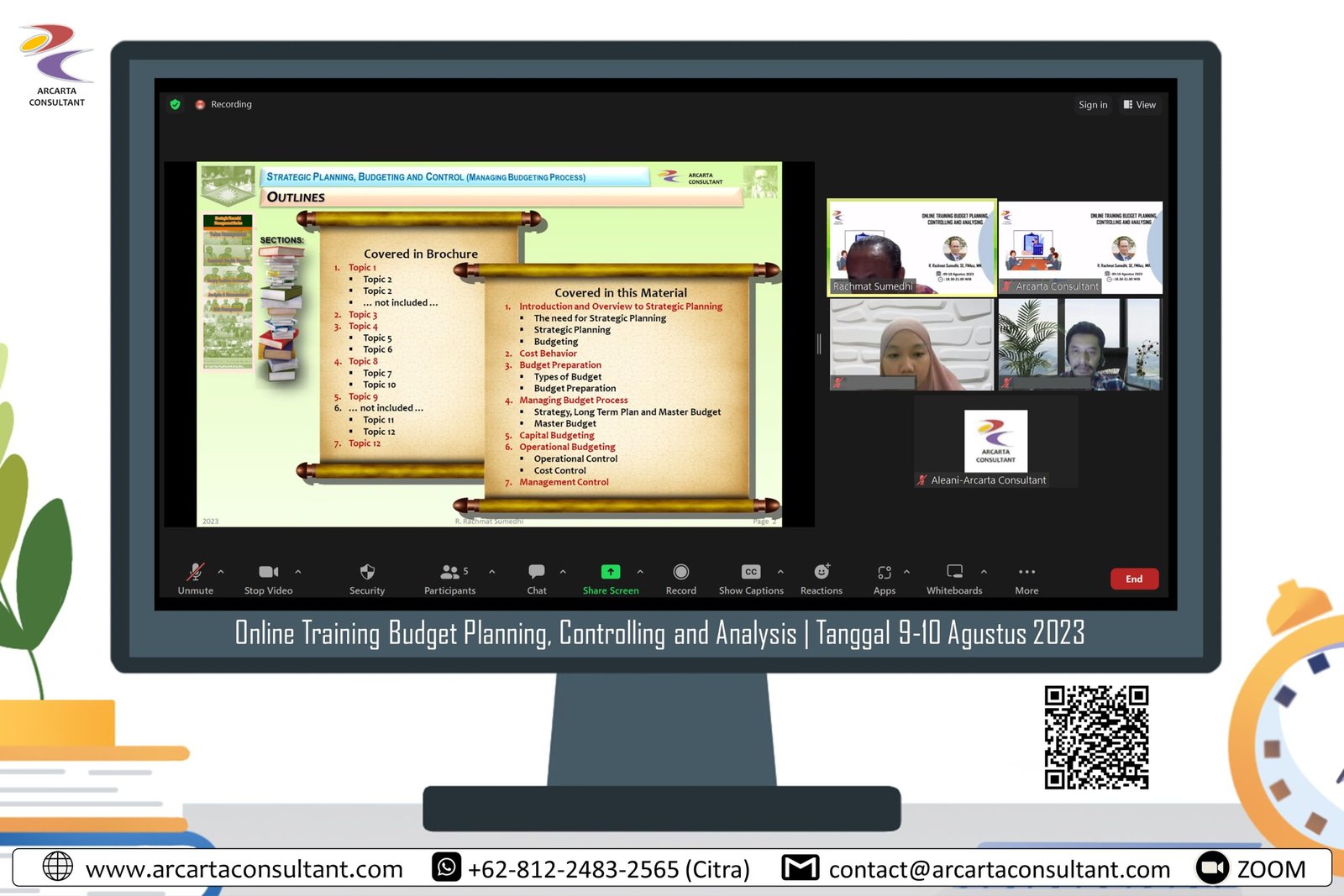Open the View layout menu
This screenshot has height=896, width=1344.
pos(1140,105)
